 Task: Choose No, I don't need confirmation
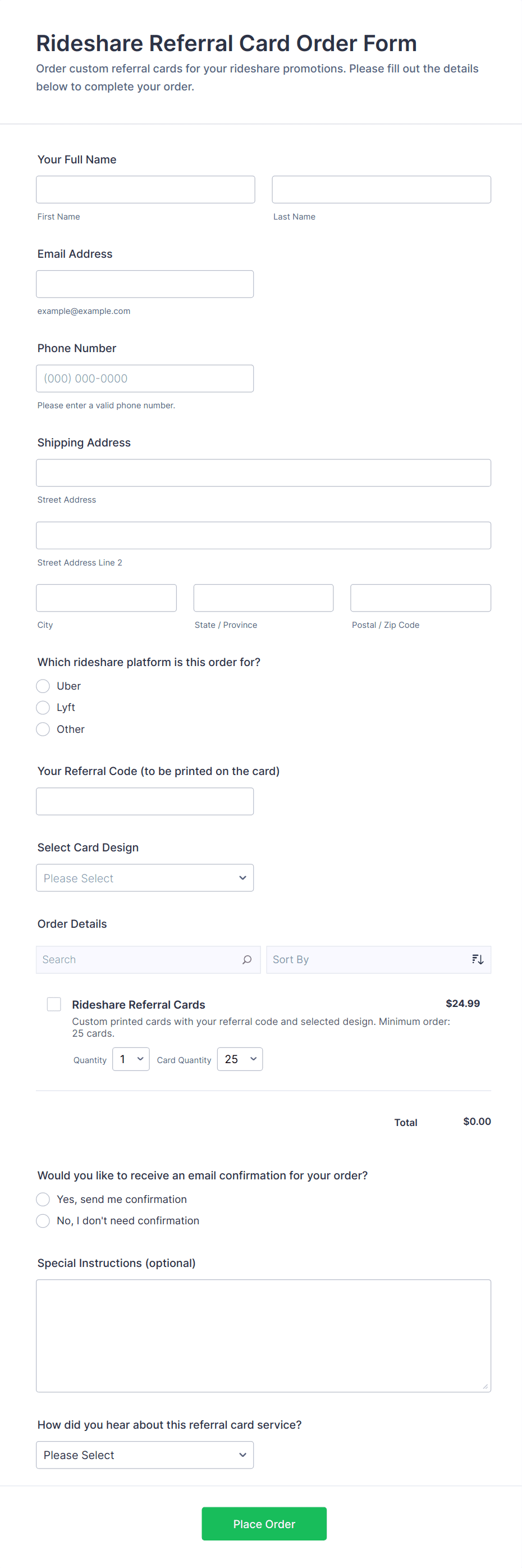[43, 1220]
